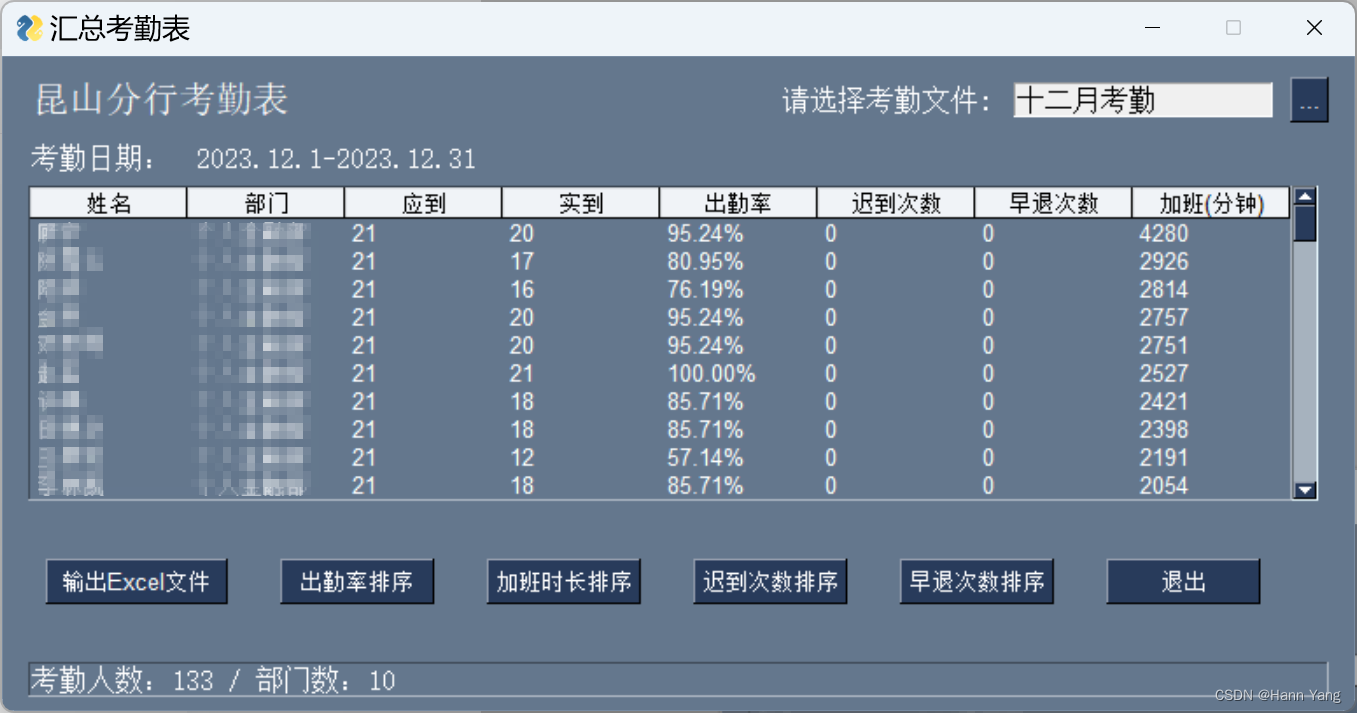Select the 十二月考勤 file name field
The image size is (1357, 713).
tap(1142, 100)
